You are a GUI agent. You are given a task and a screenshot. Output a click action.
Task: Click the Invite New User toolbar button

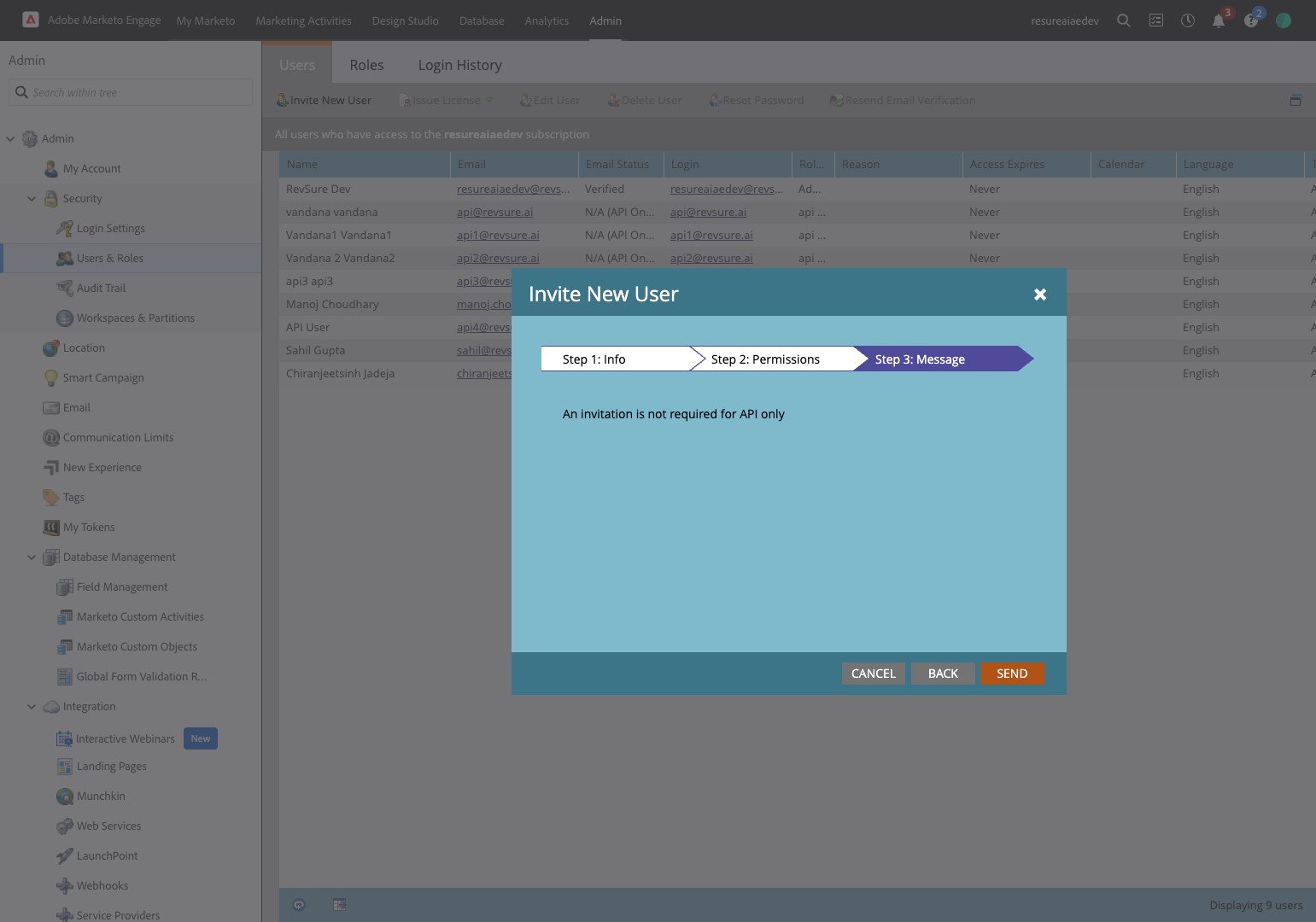[x=324, y=100]
